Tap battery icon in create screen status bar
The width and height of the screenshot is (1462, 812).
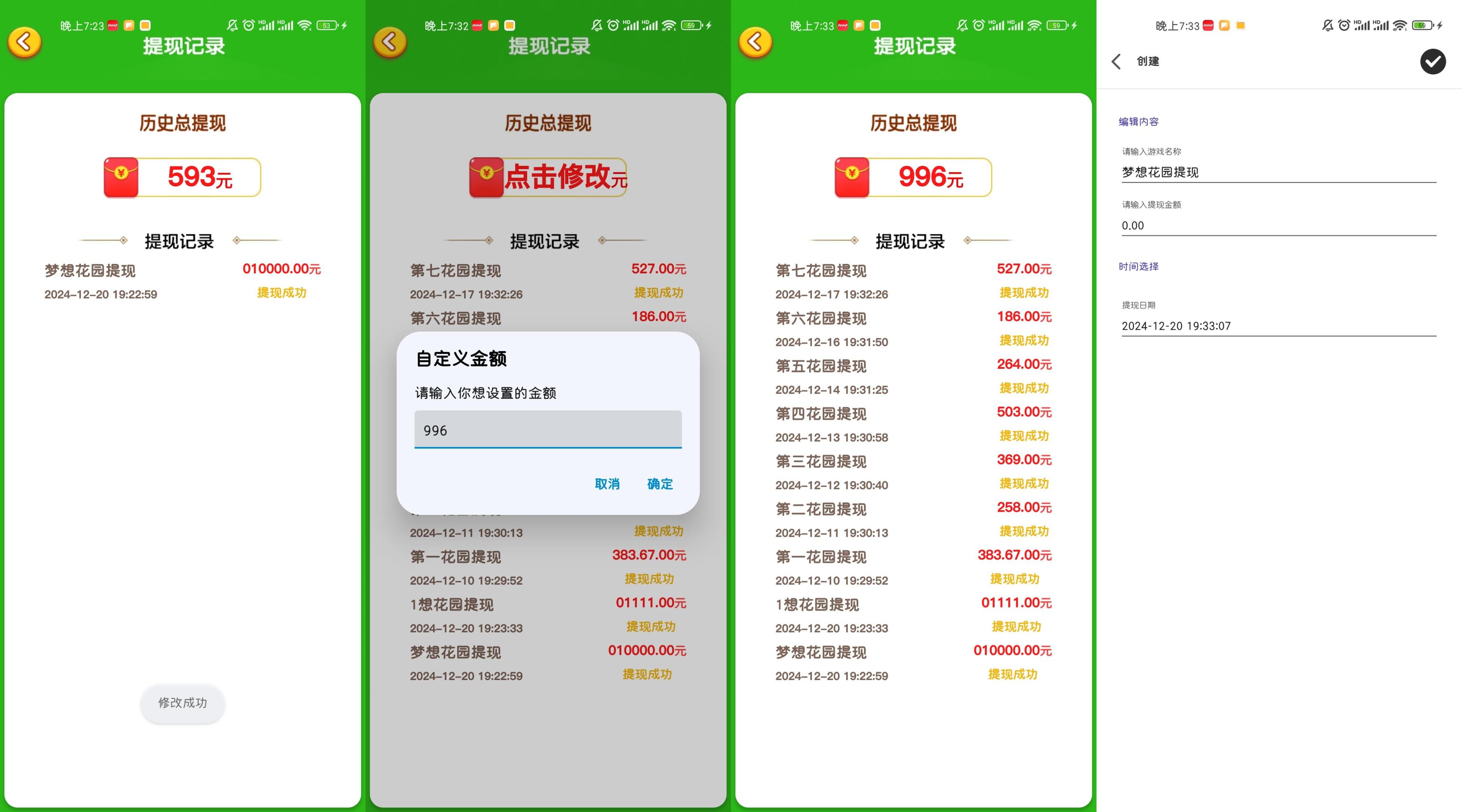tap(1423, 26)
